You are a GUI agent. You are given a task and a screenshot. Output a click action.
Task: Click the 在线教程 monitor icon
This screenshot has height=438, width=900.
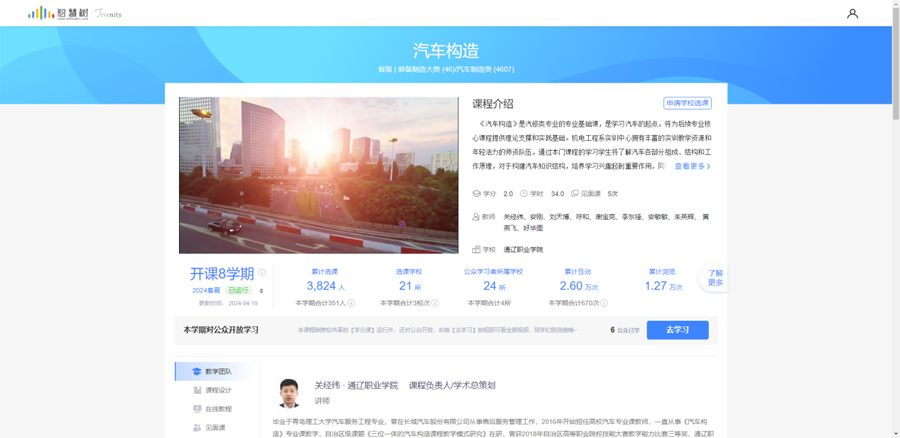click(x=197, y=409)
